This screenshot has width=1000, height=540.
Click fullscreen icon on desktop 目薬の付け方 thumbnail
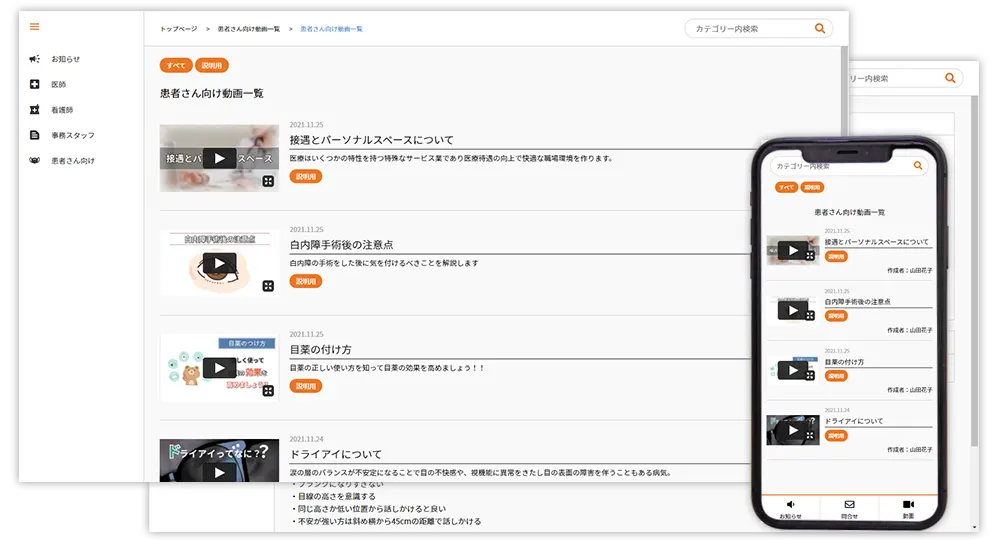[268, 391]
